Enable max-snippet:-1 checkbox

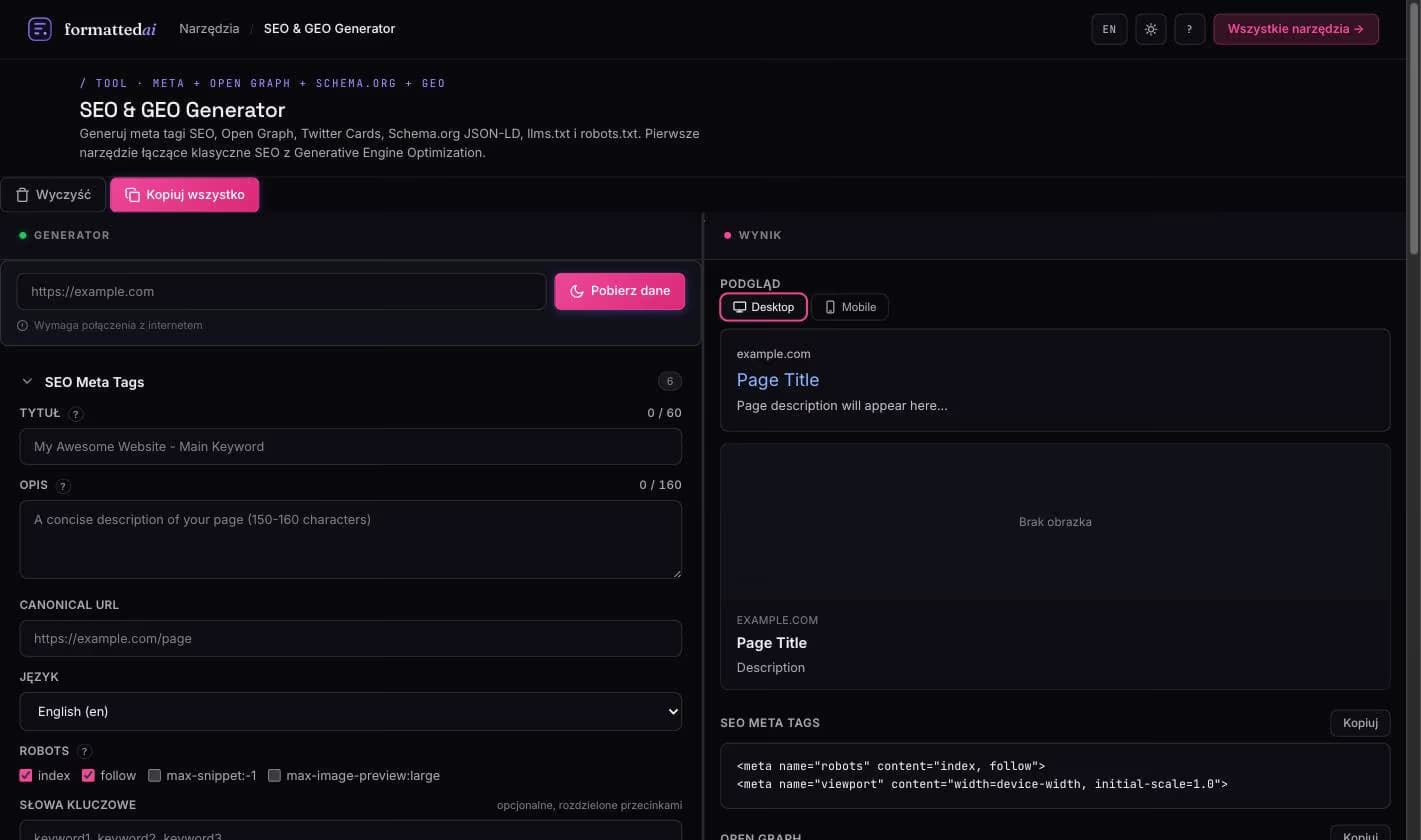coord(154,775)
